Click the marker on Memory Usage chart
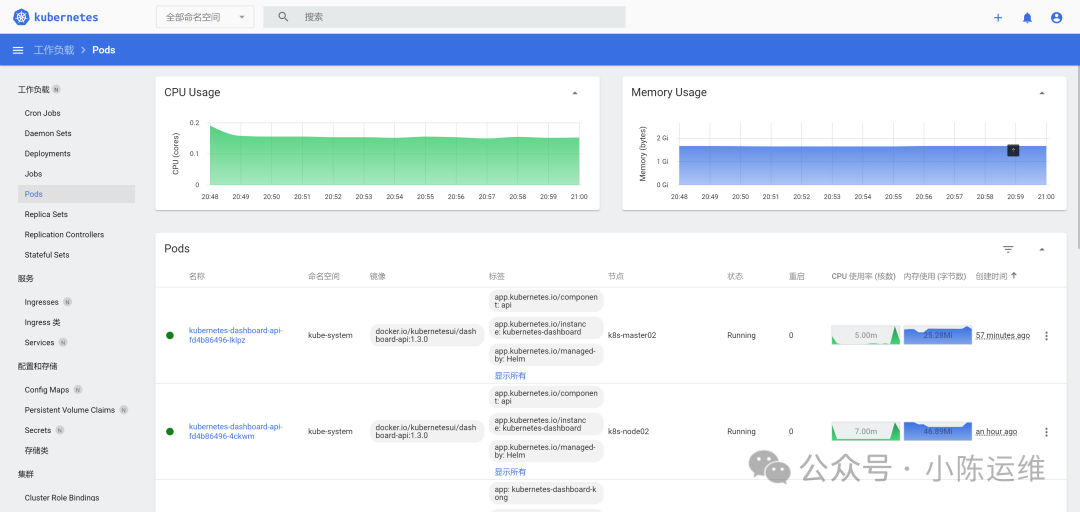Viewport: 1080px width, 512px height. point(1013,150)
